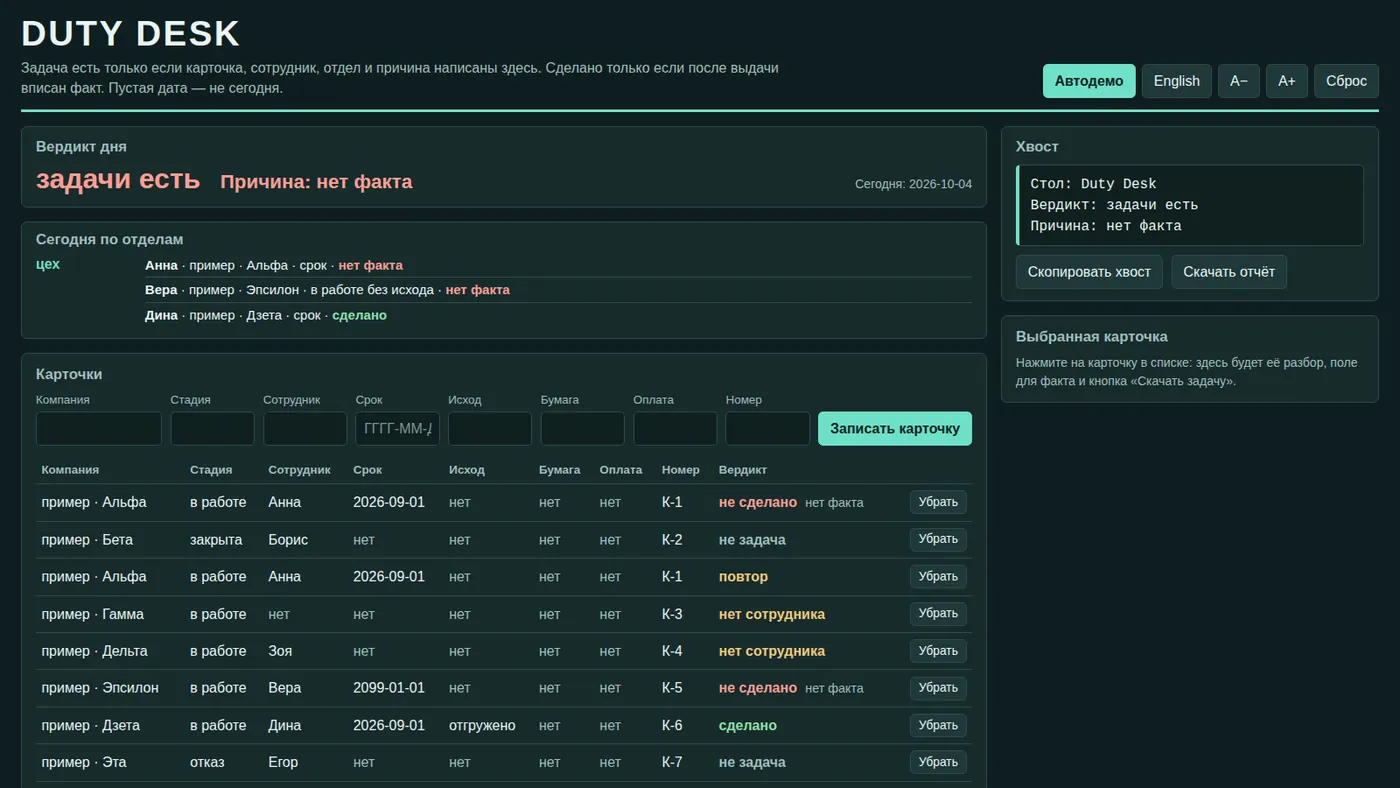This screenshot has width=1400, height=788.
Task: Focus the Компания input field
Action: tap(99, 429)
